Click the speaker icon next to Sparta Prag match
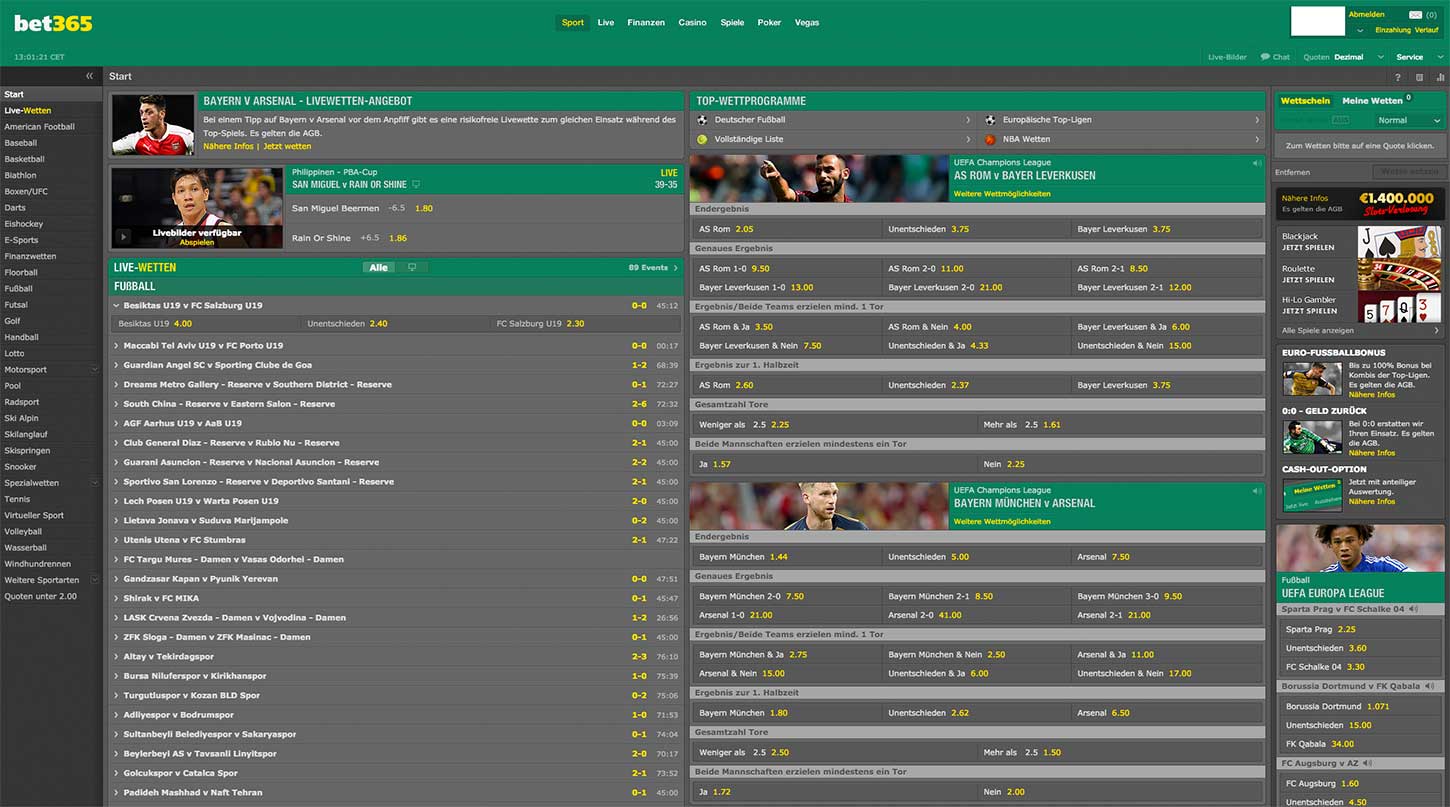 (1413, 609)
